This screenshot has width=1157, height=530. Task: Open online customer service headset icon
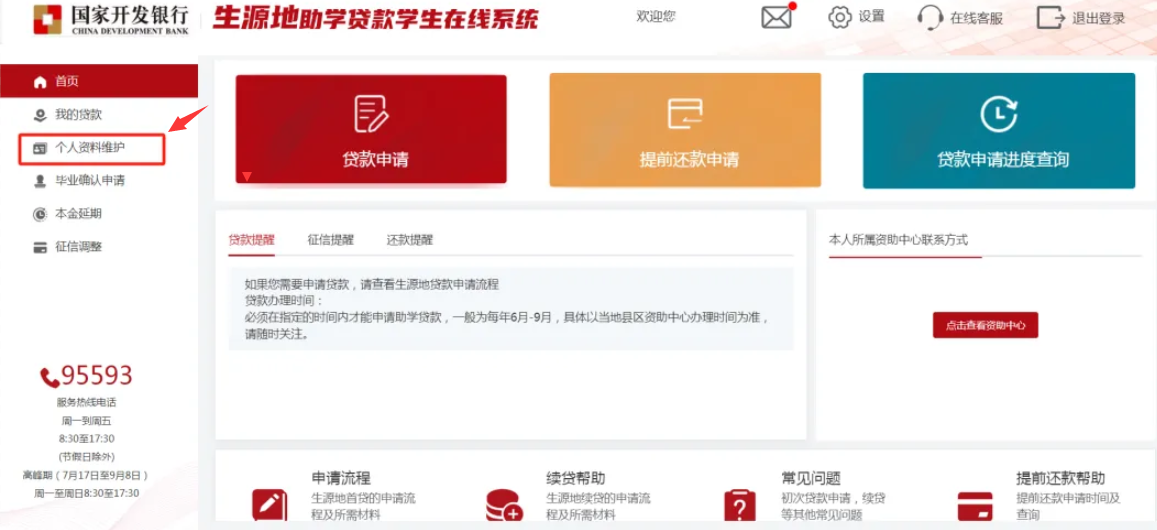pyautogui.click(x=930, y=17)
